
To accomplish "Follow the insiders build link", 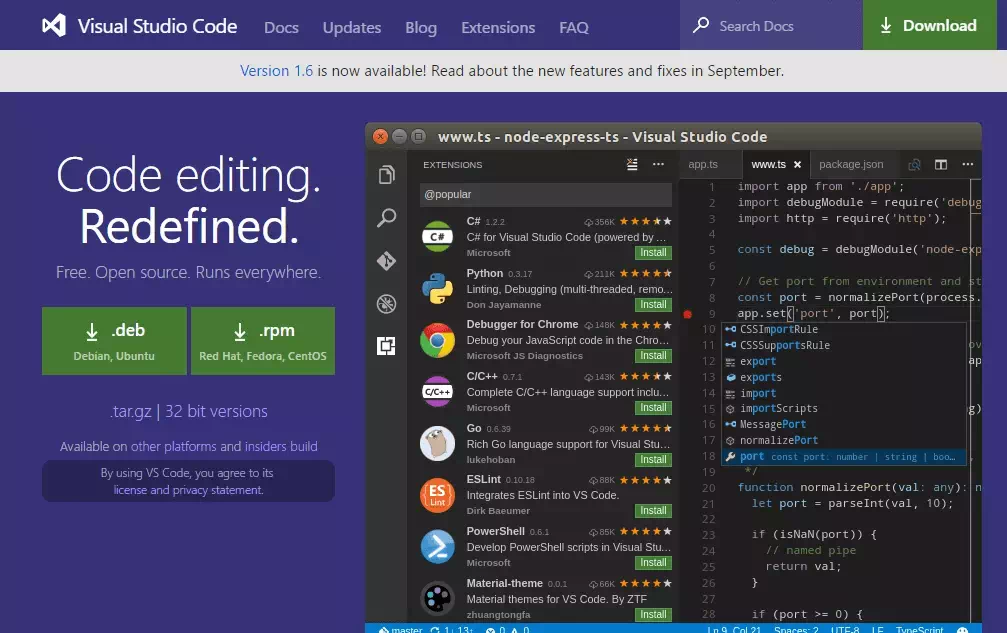I will click(x=281, y=446).
